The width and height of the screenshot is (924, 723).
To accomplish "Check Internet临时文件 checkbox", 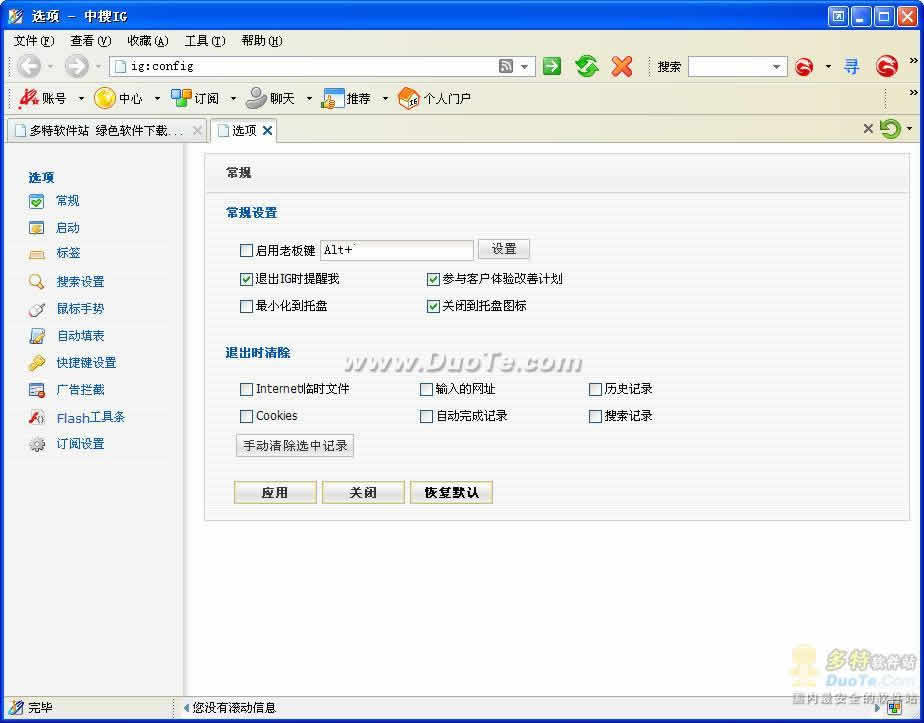I will pyautogui.click(x=246, y=389).
